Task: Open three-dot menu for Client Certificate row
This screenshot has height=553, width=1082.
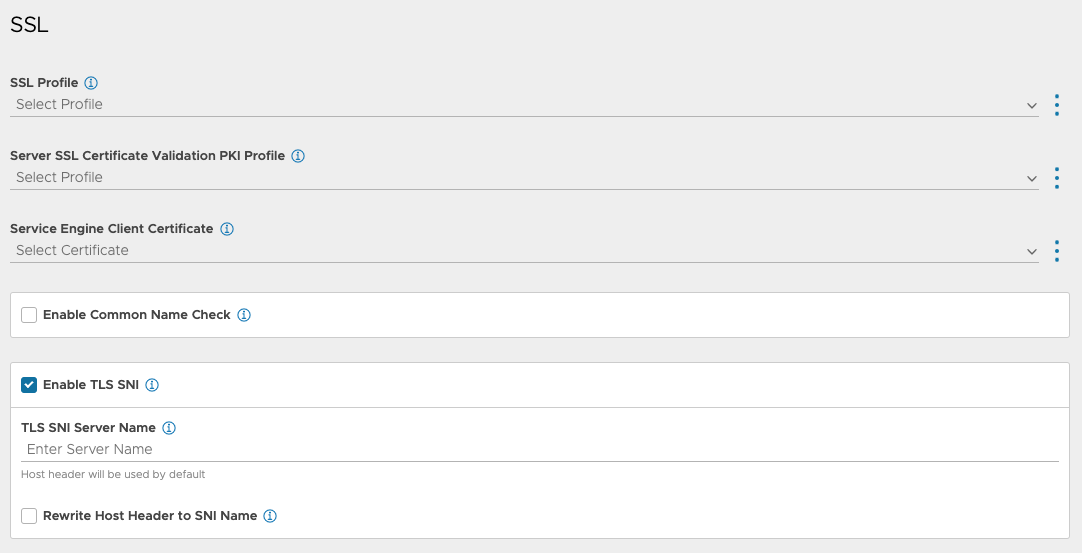Action: pos(1057,251)
